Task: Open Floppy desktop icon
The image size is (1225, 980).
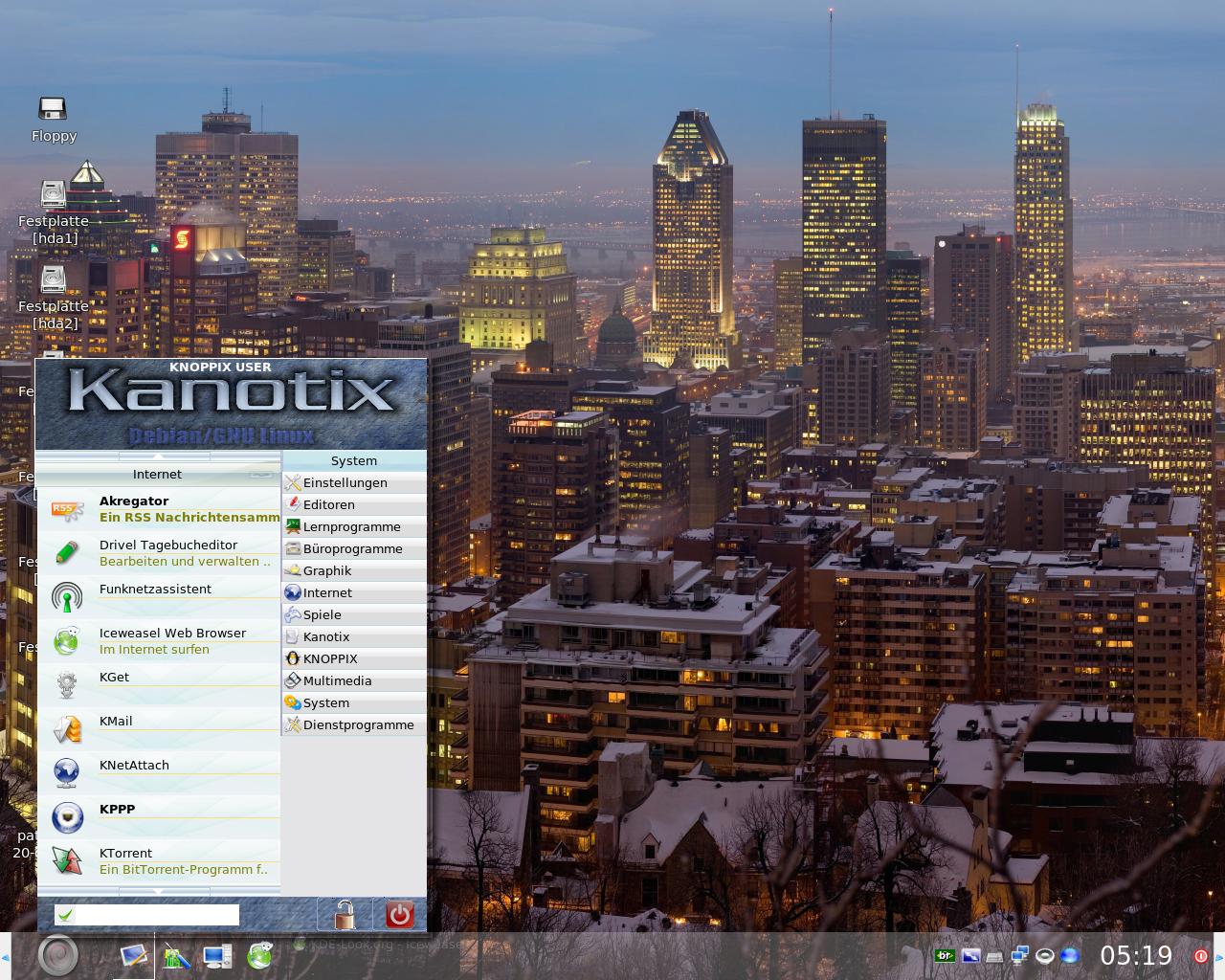Action: (x=54, y=120)
